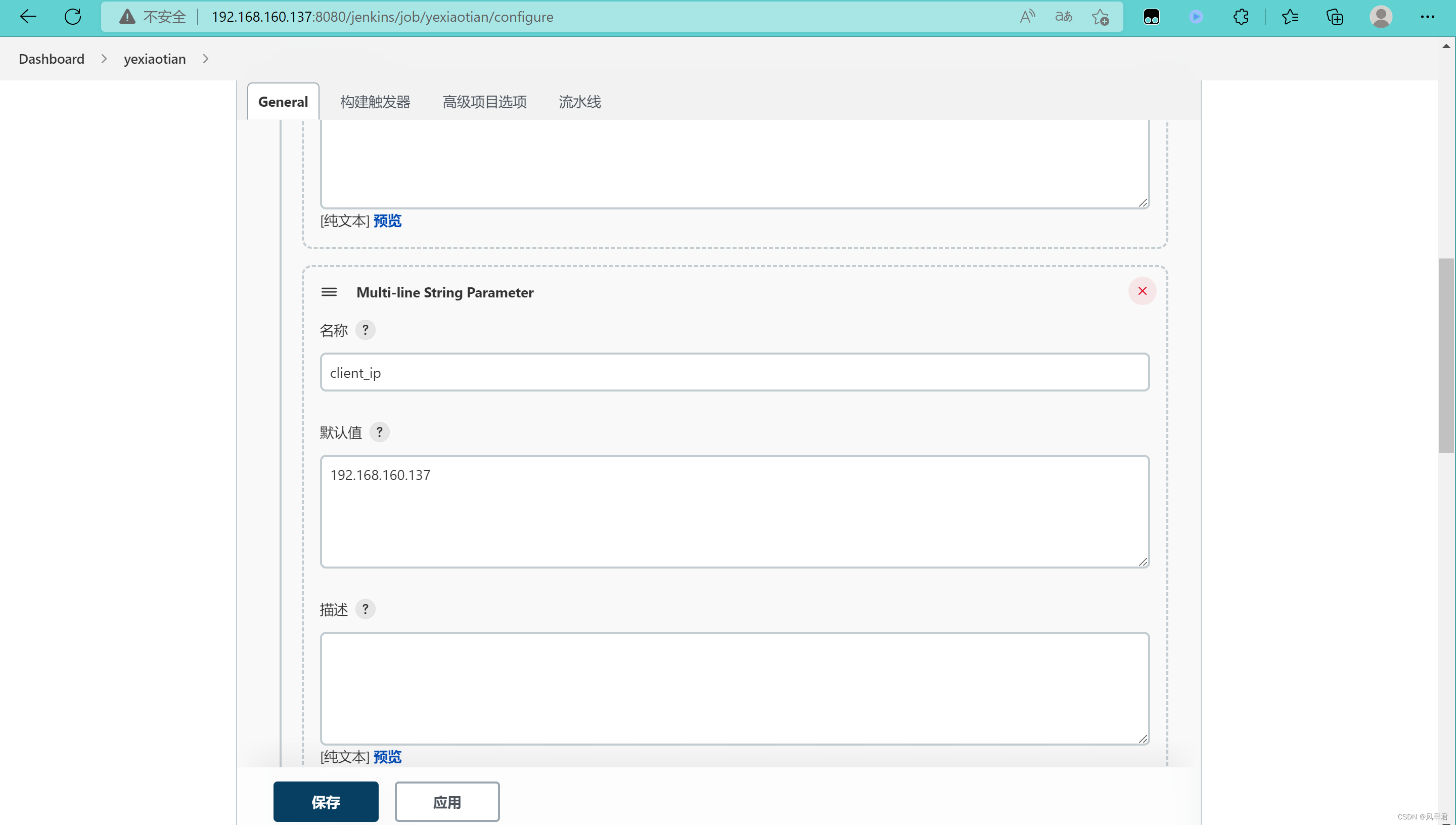Click the 名称 label
This screenshot has width=1456, height=825.
[334, 330]
